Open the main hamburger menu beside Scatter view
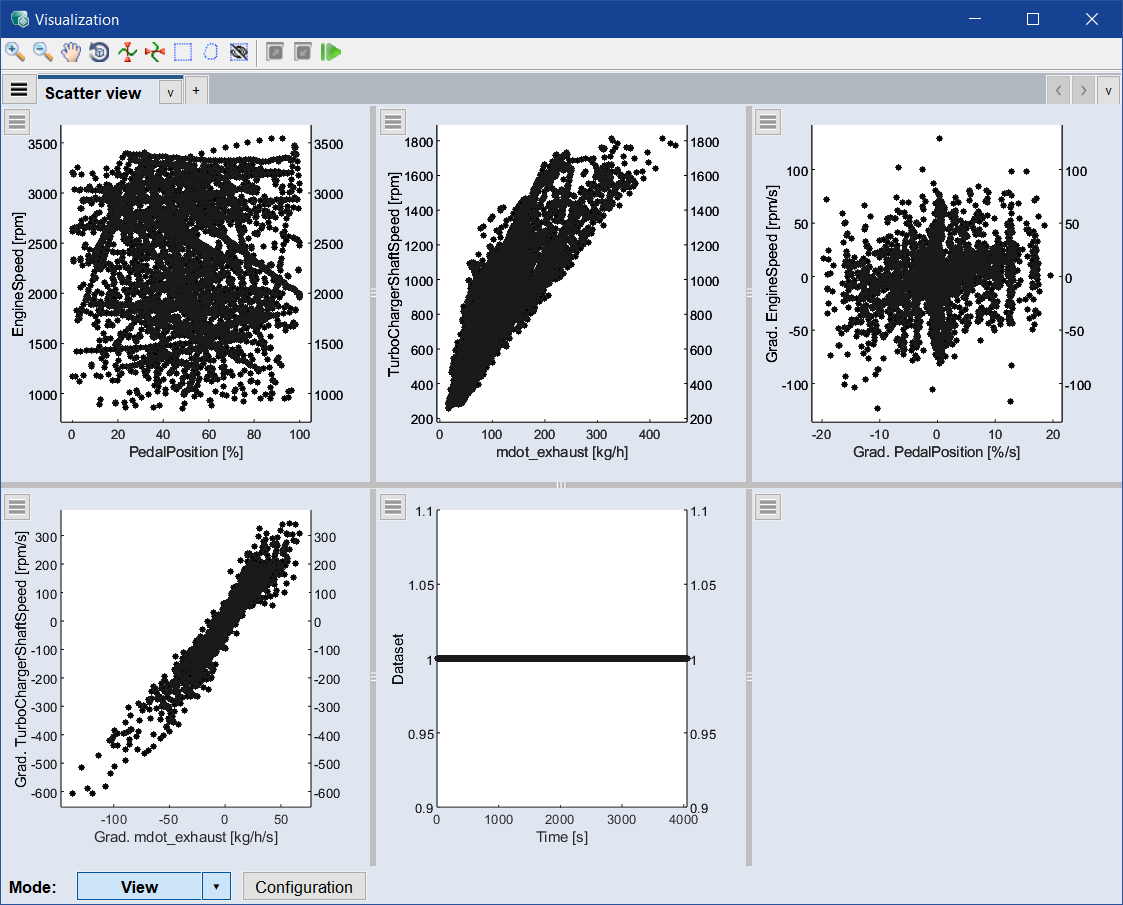This screenshot has height=905, width=1123. 19,90
